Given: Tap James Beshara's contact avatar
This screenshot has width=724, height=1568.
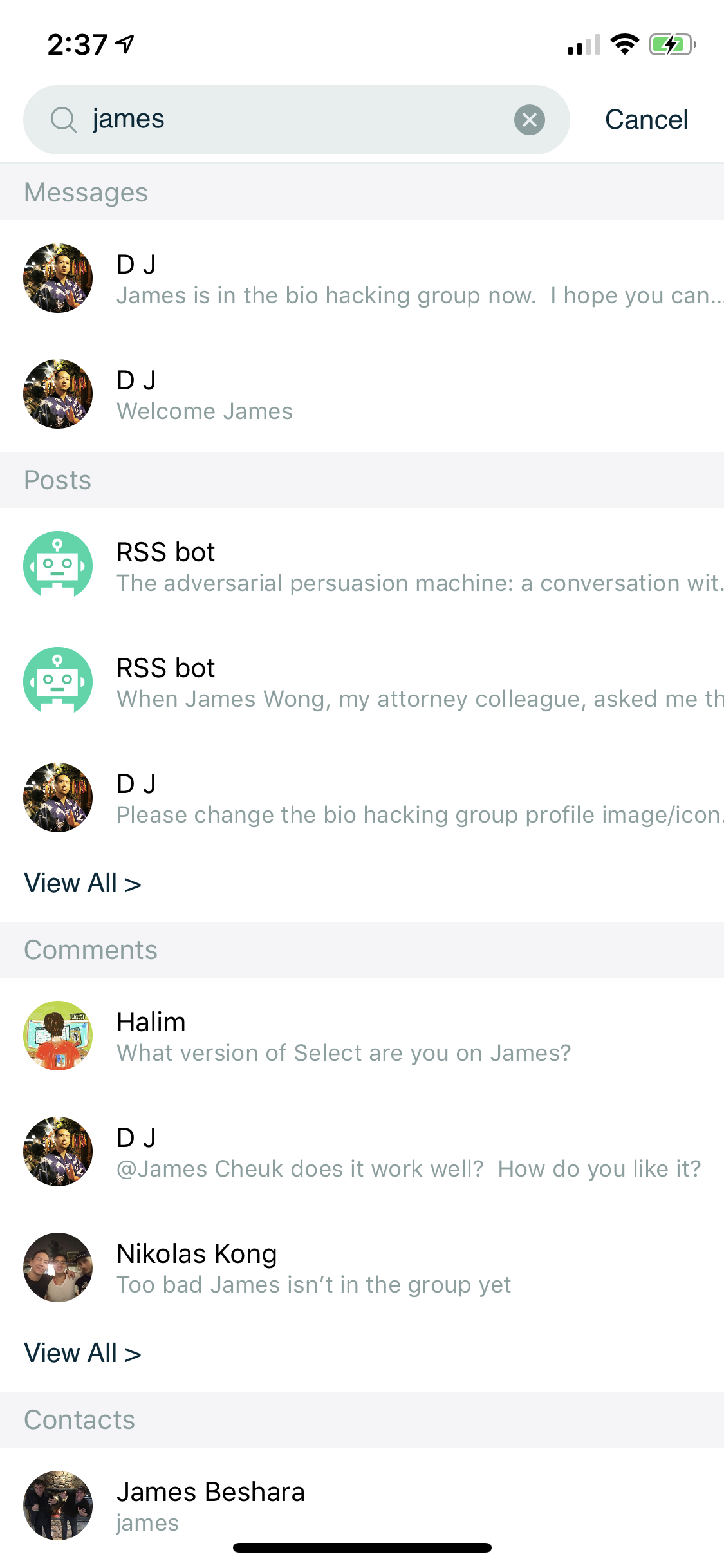Looking at the screenshot, I should point(58,1505).
